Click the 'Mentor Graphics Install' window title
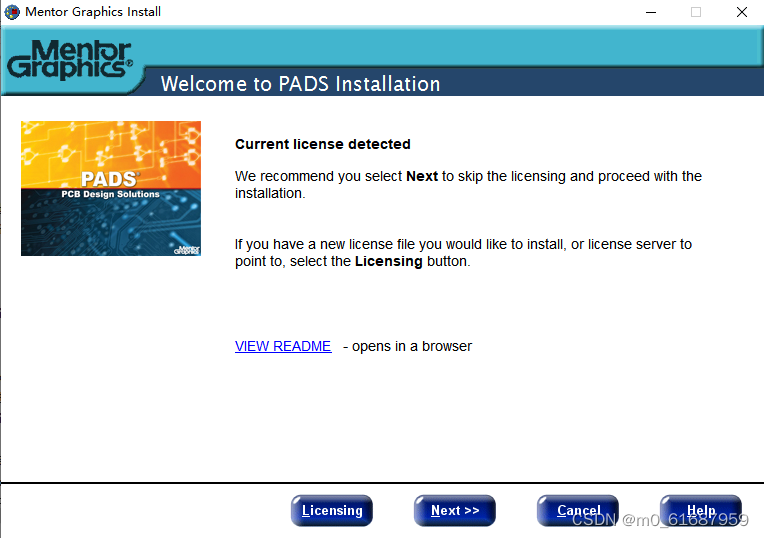This screenshot has height=538, width=764. pos(93,12)
